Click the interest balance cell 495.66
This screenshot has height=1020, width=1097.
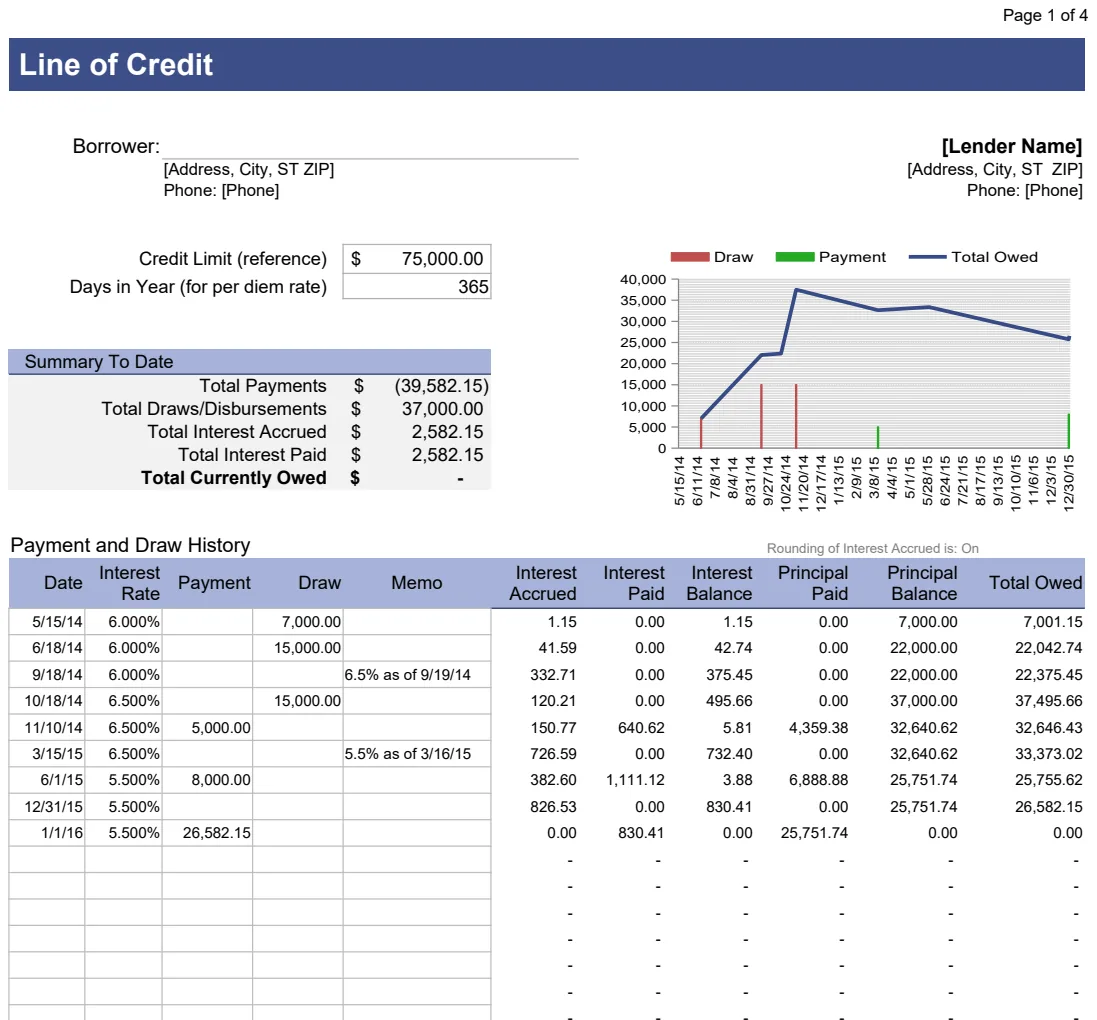point(729,701)
